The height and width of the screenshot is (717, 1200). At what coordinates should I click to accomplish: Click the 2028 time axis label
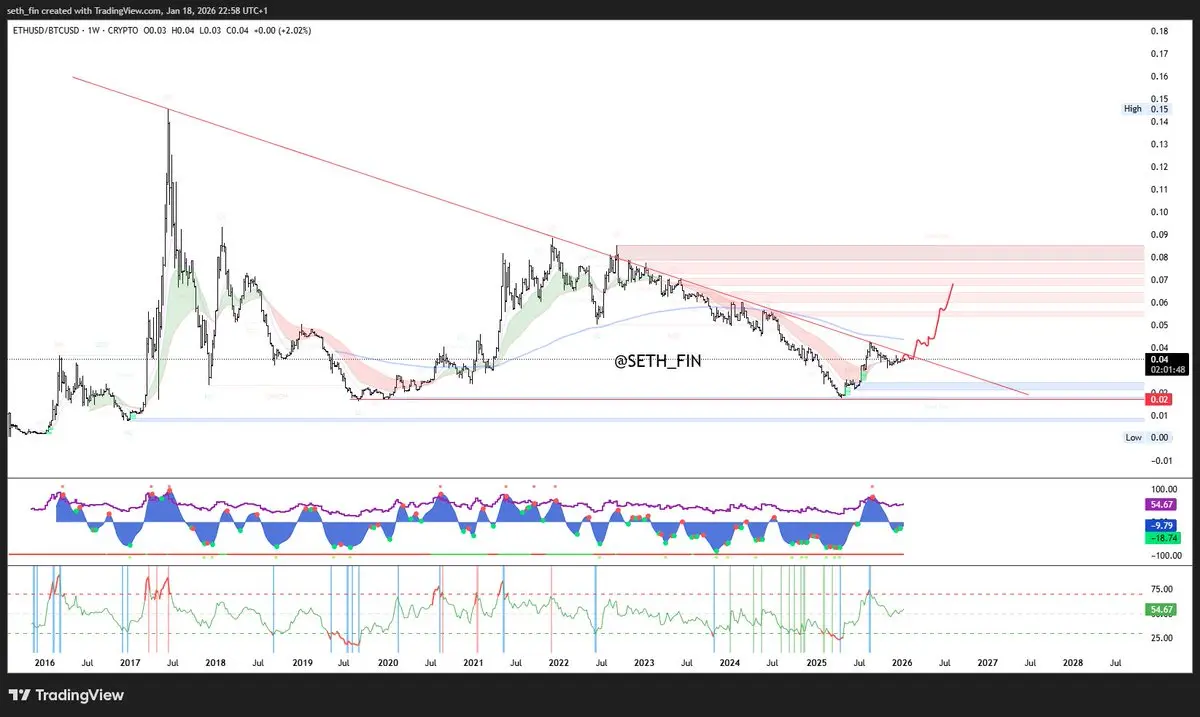(x=1072, y=663)
